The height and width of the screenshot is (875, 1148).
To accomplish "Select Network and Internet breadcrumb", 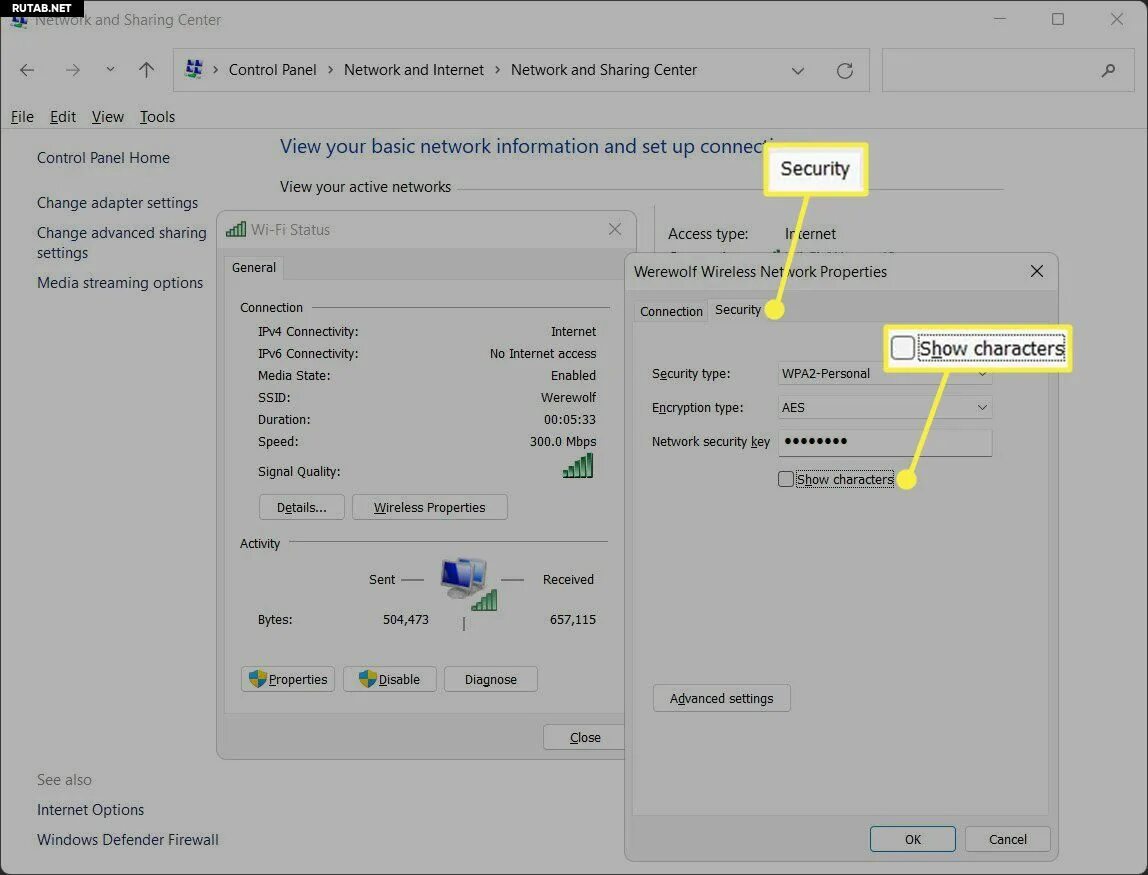I will click(414, 70).
